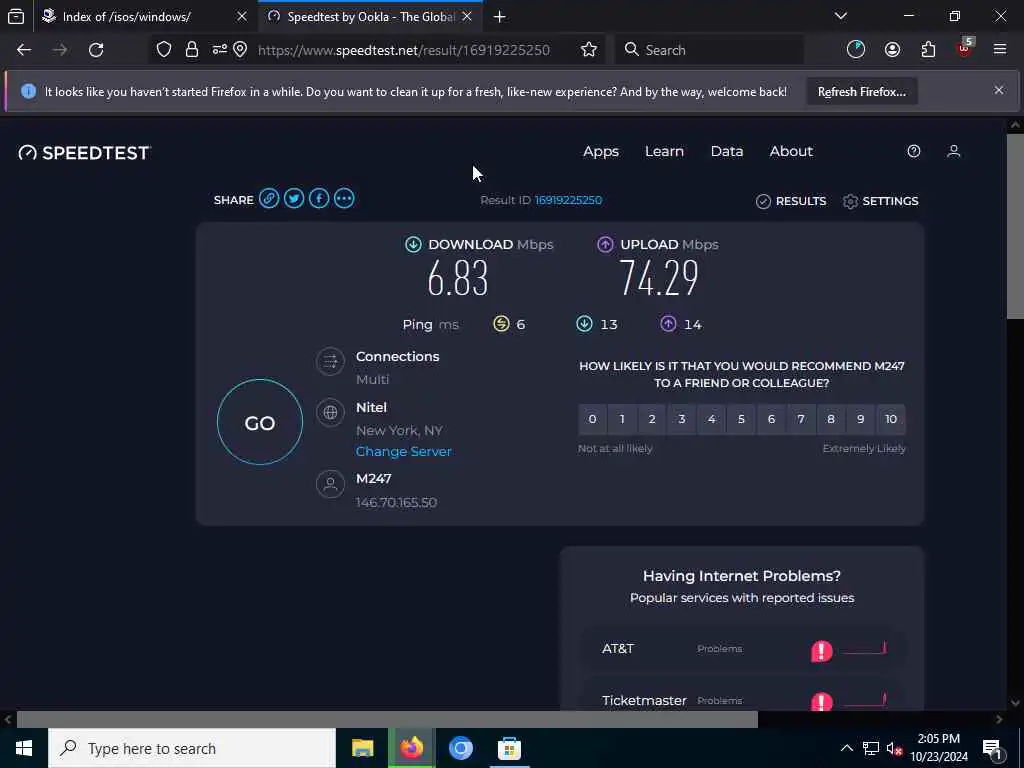Rate recommendation score 3
Screen dimensions: 1024x768
[682, 419]
